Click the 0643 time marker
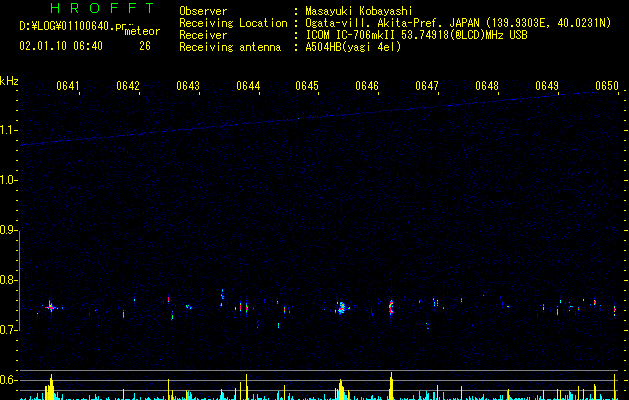629x400 pixels. point(188,86)
